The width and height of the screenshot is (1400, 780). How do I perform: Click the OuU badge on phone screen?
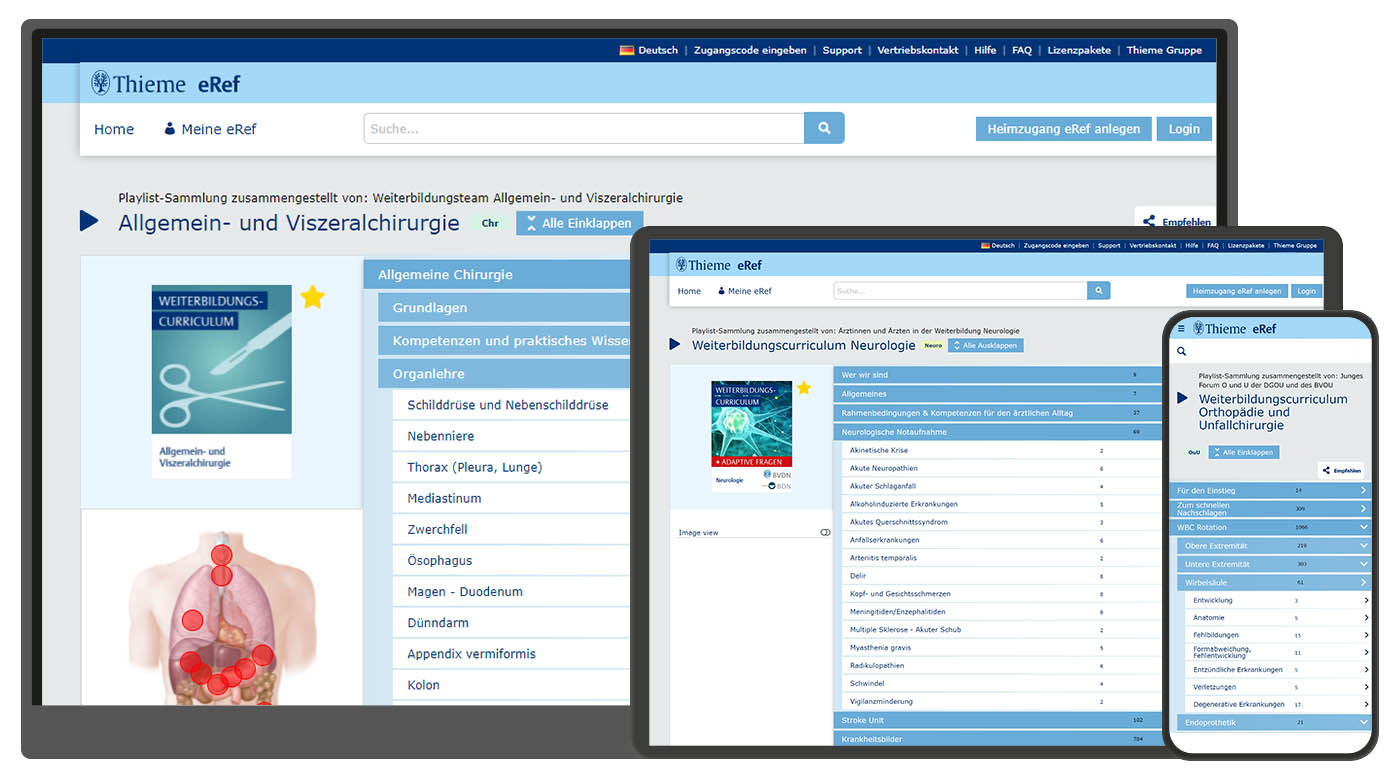coord(1194,452)
